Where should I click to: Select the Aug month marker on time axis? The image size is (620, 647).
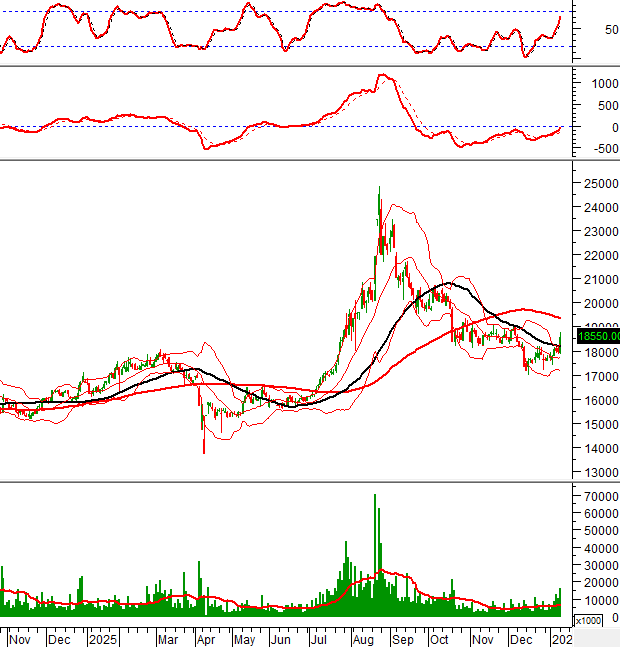pyautogui.click(x=359, y=637)
